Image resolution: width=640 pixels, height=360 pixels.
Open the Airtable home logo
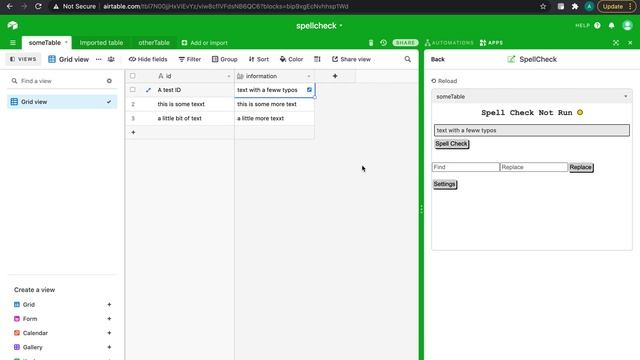click(13, 25)
